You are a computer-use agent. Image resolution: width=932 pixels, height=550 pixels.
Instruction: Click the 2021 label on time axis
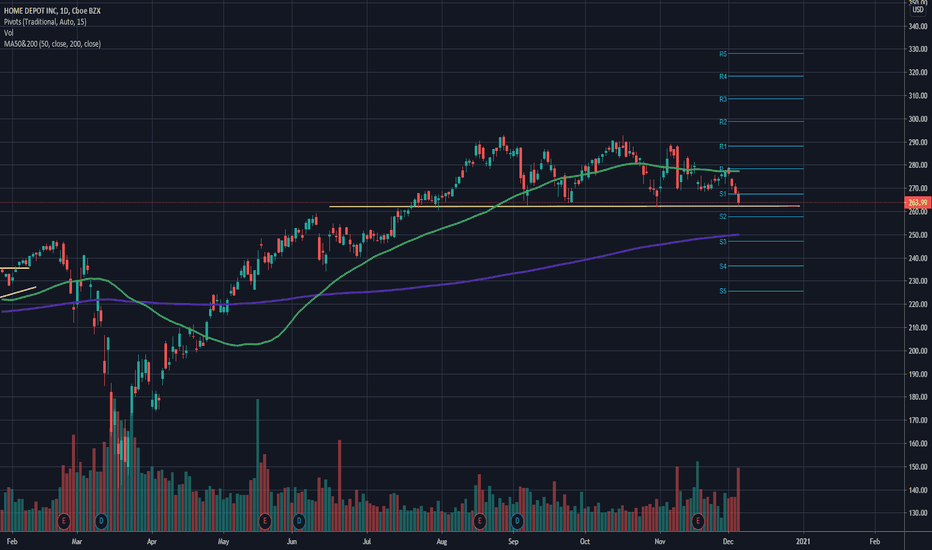click(x=802, y=542)
